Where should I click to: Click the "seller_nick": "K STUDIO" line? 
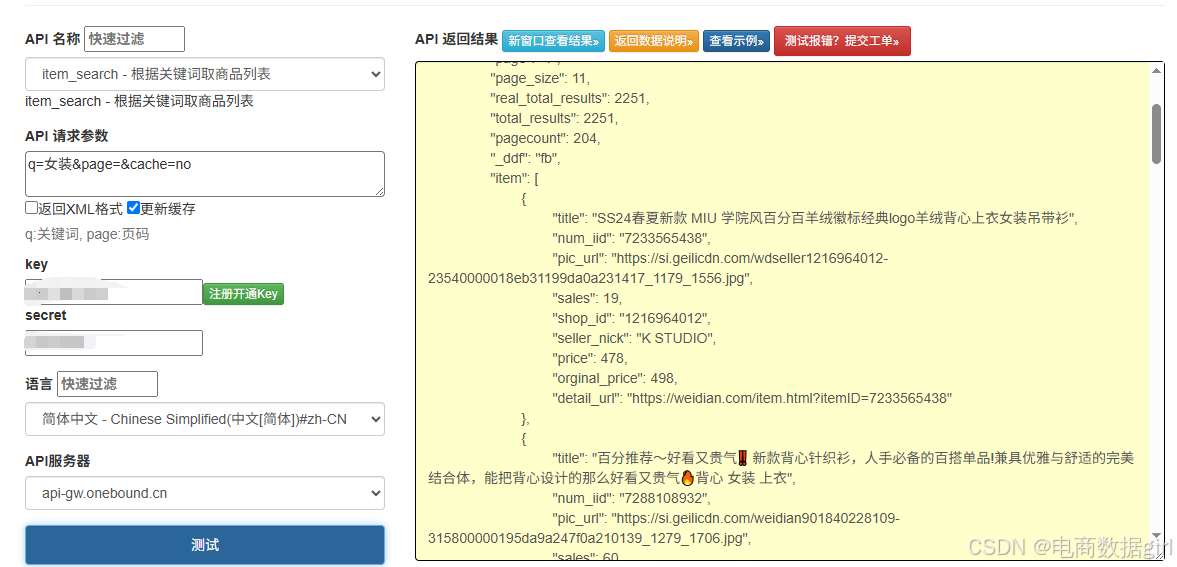coord(634,338)
